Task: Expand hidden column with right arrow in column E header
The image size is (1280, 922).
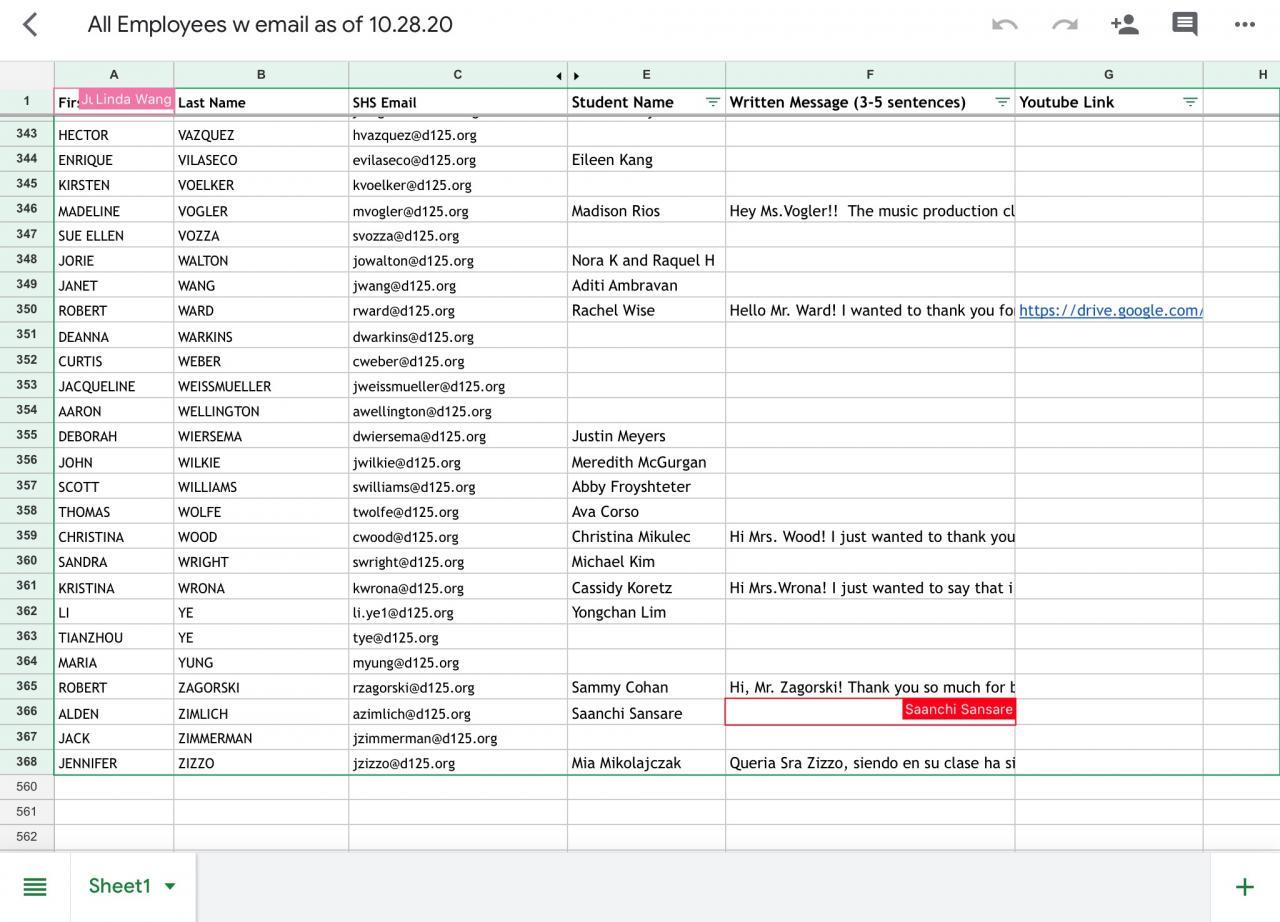Action: coord(577,75)
